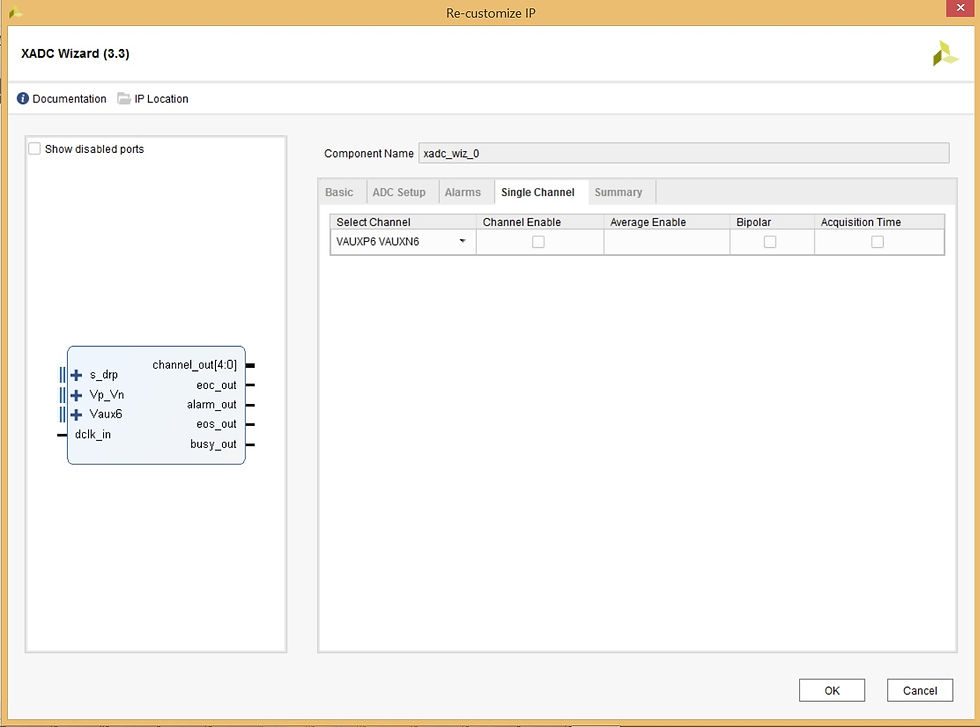Click the IP Location folder icon
This screenshot has height=727, width=980.
(125, 98)
